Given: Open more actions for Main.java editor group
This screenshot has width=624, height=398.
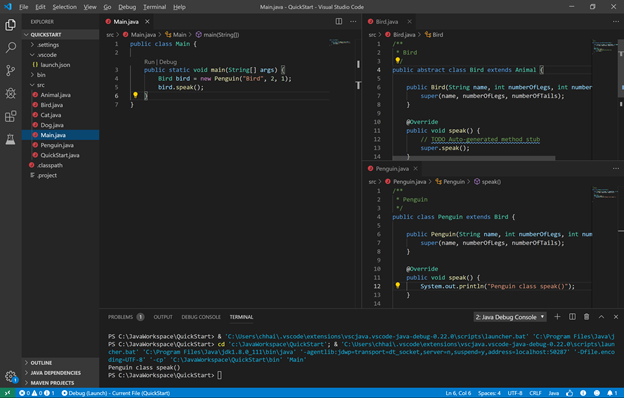Looking at the screenshot, I should tap(353, 21).
